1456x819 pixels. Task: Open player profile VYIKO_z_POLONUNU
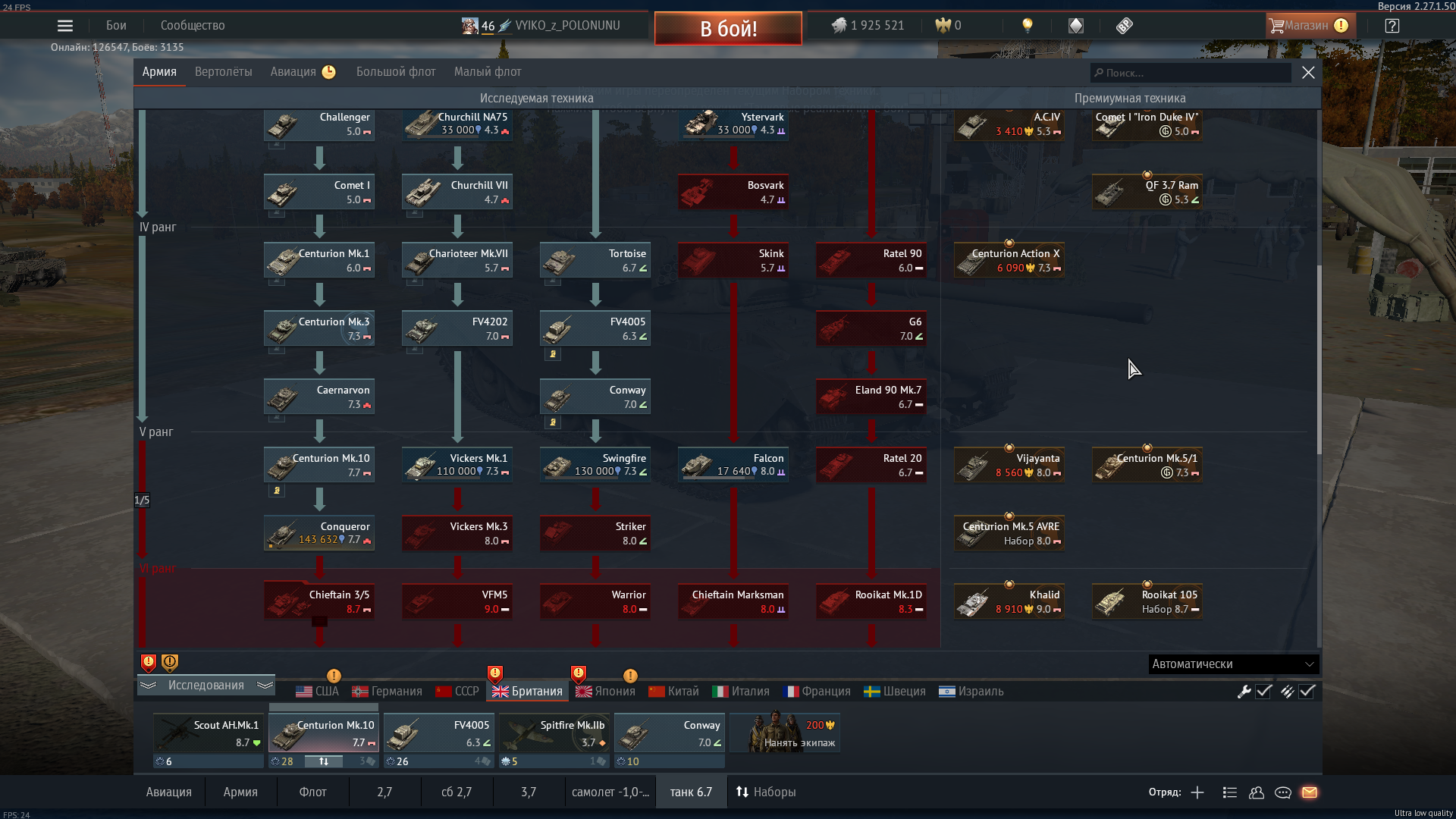click(x=567, y=26)
